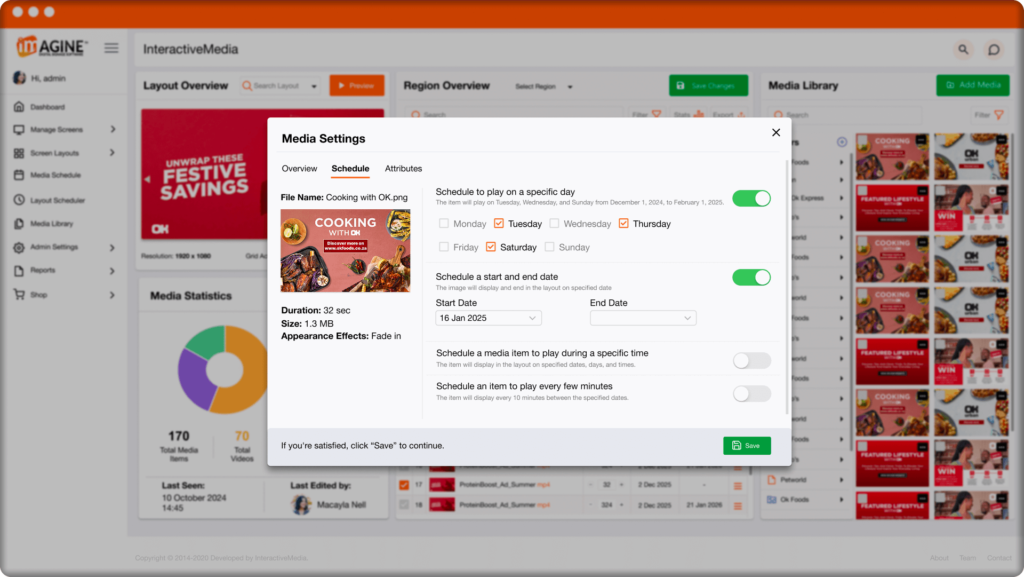Click the Media Settings dialog scrollbar
Screen dimensions: 1024x577
pos(787,287)
